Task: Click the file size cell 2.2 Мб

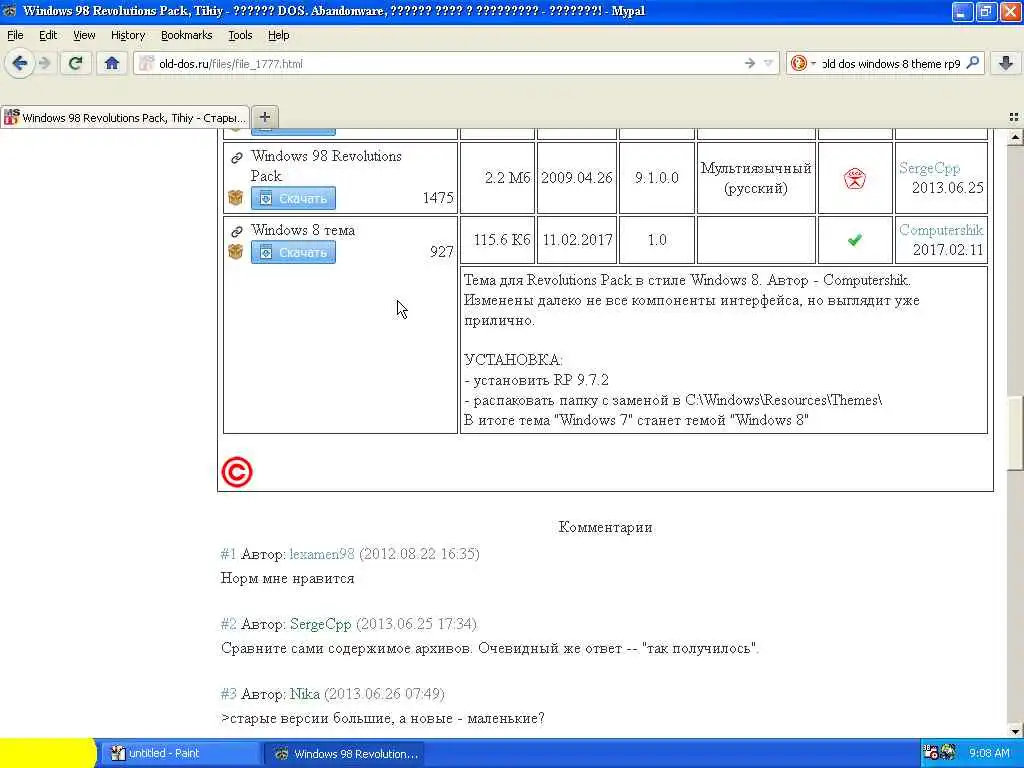Action: click(x=497, y=178)
